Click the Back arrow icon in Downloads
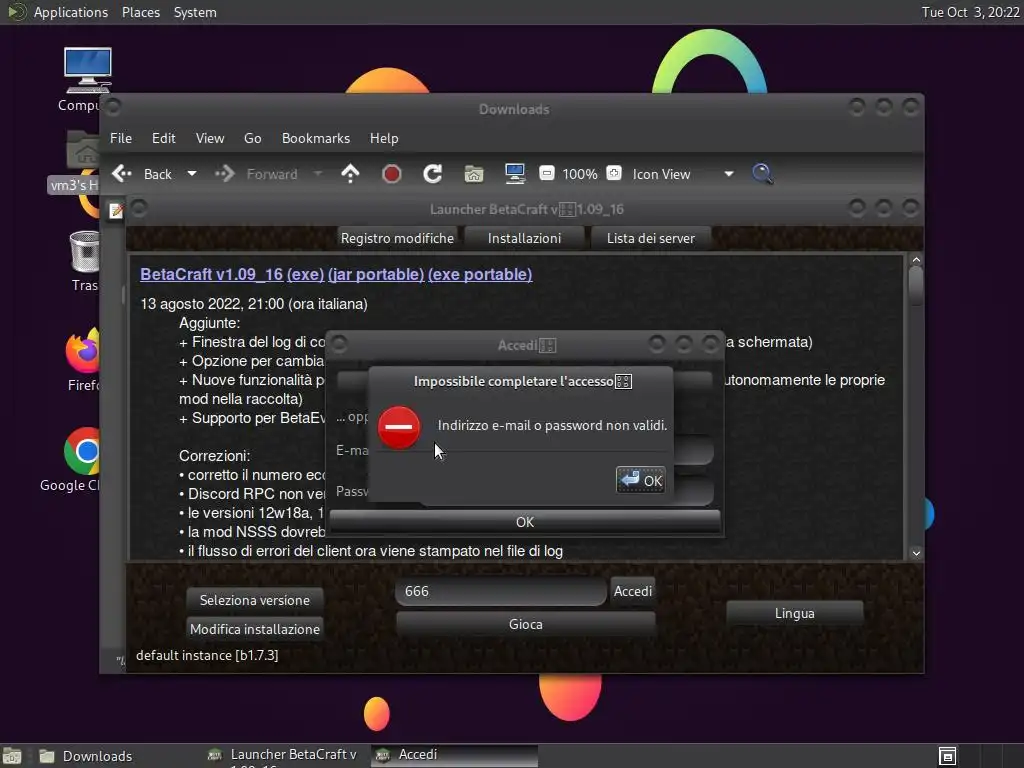This screenshot has height=768, width=1024. coord(121,174)
